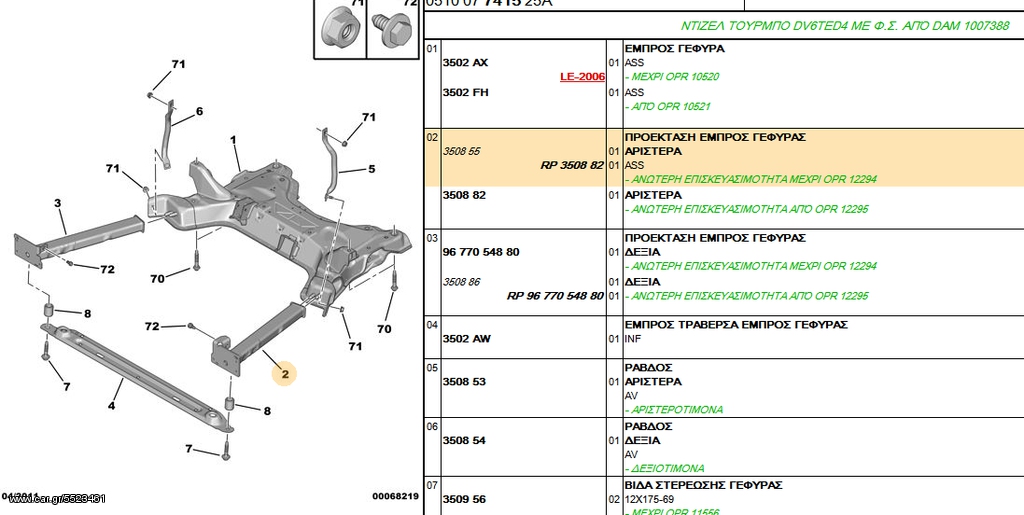Select left extension callout number 3
Viewport: 1024px width, 515px height.
pyautogui.click(x=57, y=204)
